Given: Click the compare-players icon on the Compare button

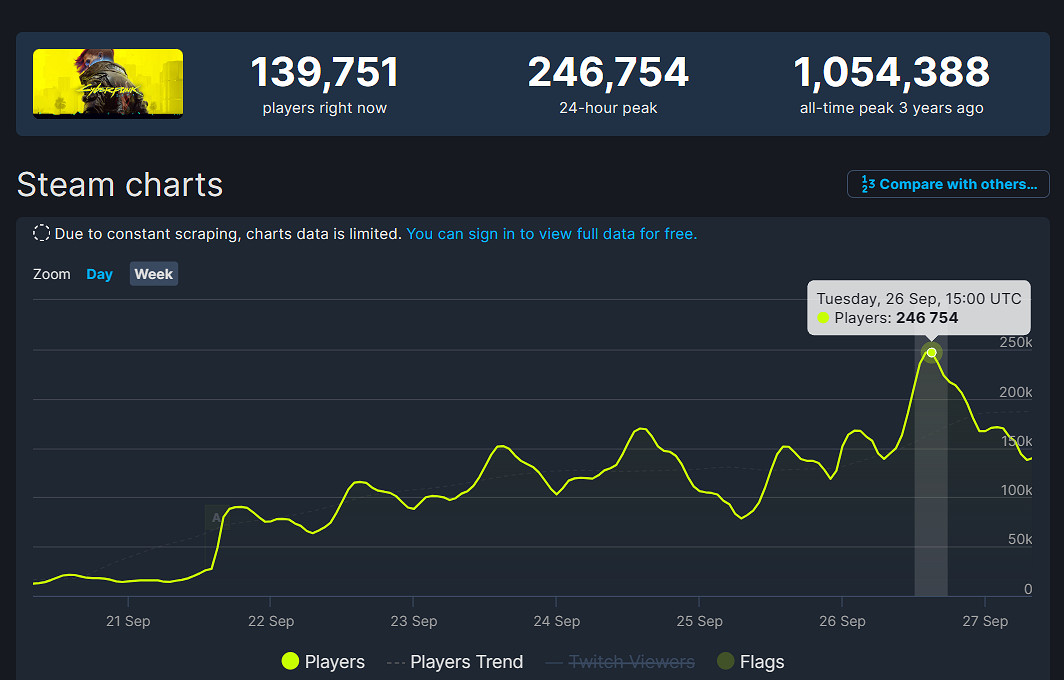Looking at the screenshot, I should 869,184.
